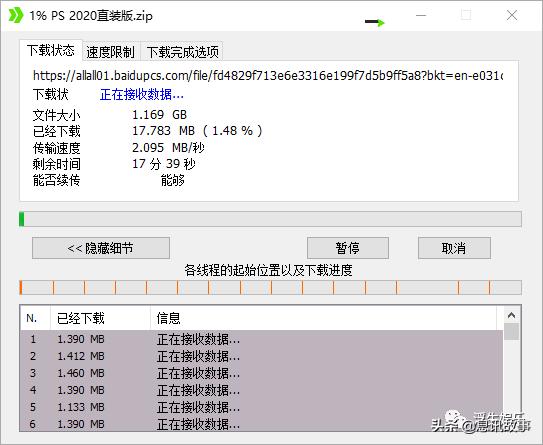Screen dimensions: 543x445
Task: Click the 已经下载 column header
Action: [100, 318]
